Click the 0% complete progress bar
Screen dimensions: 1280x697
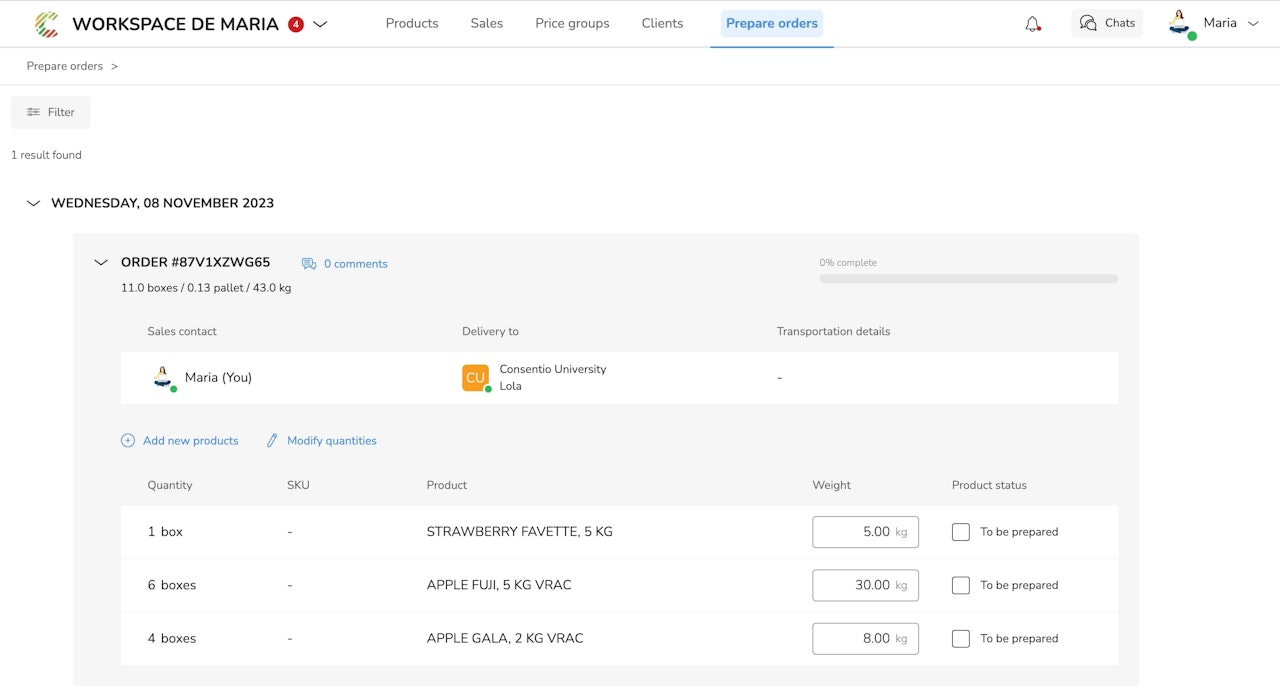968,279
